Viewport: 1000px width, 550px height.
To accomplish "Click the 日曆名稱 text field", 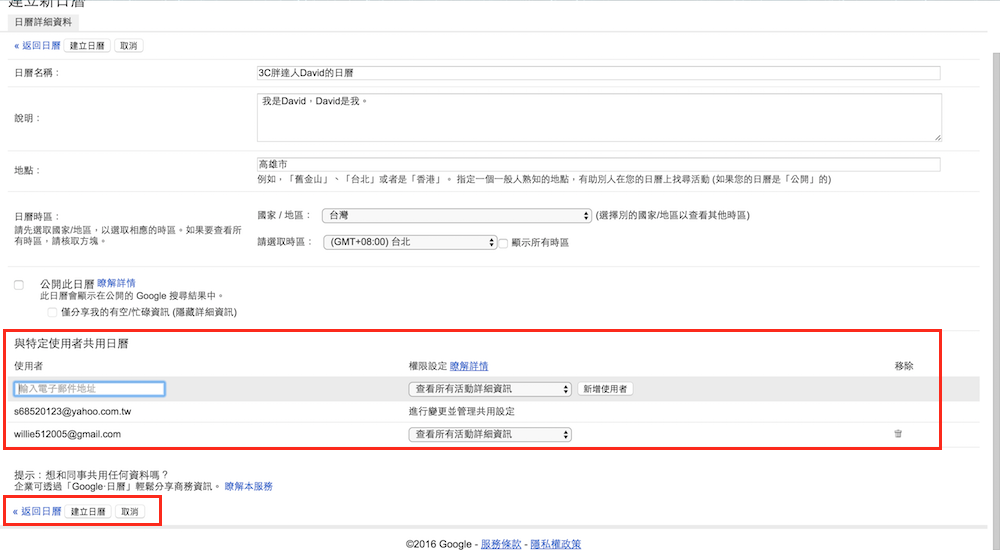I will [x=598, y=73].
